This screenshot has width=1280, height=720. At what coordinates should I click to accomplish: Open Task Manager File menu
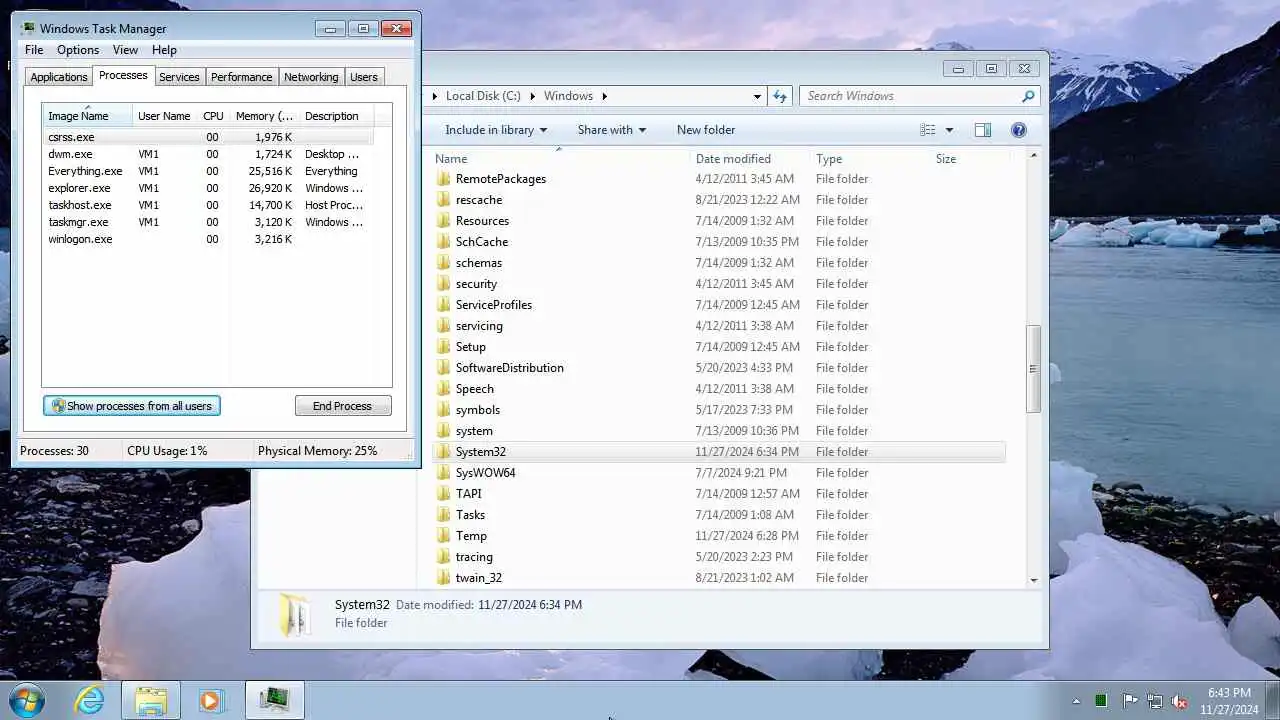coord(34,50)
